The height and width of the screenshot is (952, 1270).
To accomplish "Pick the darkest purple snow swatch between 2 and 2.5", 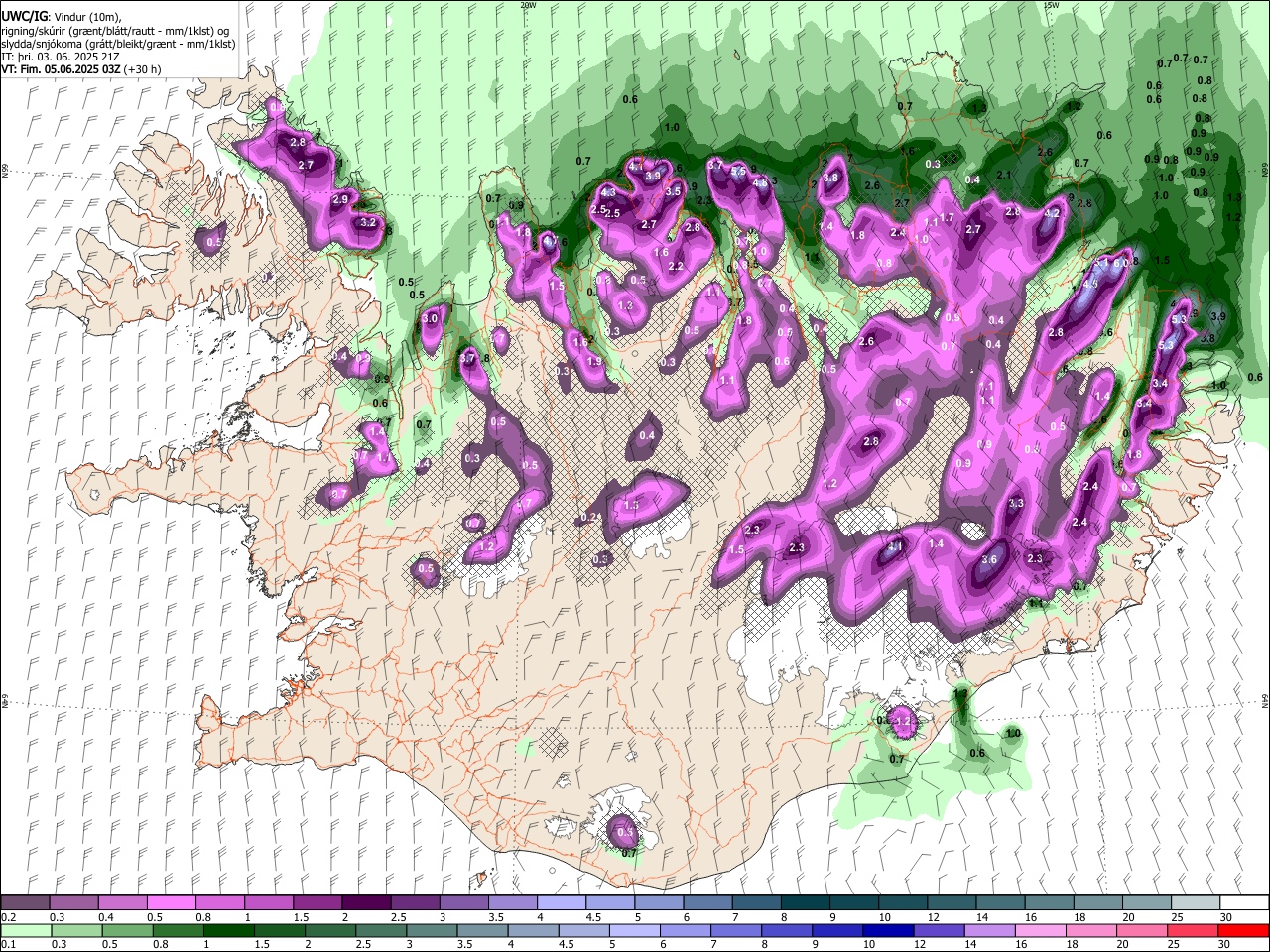I will [366, 902].
